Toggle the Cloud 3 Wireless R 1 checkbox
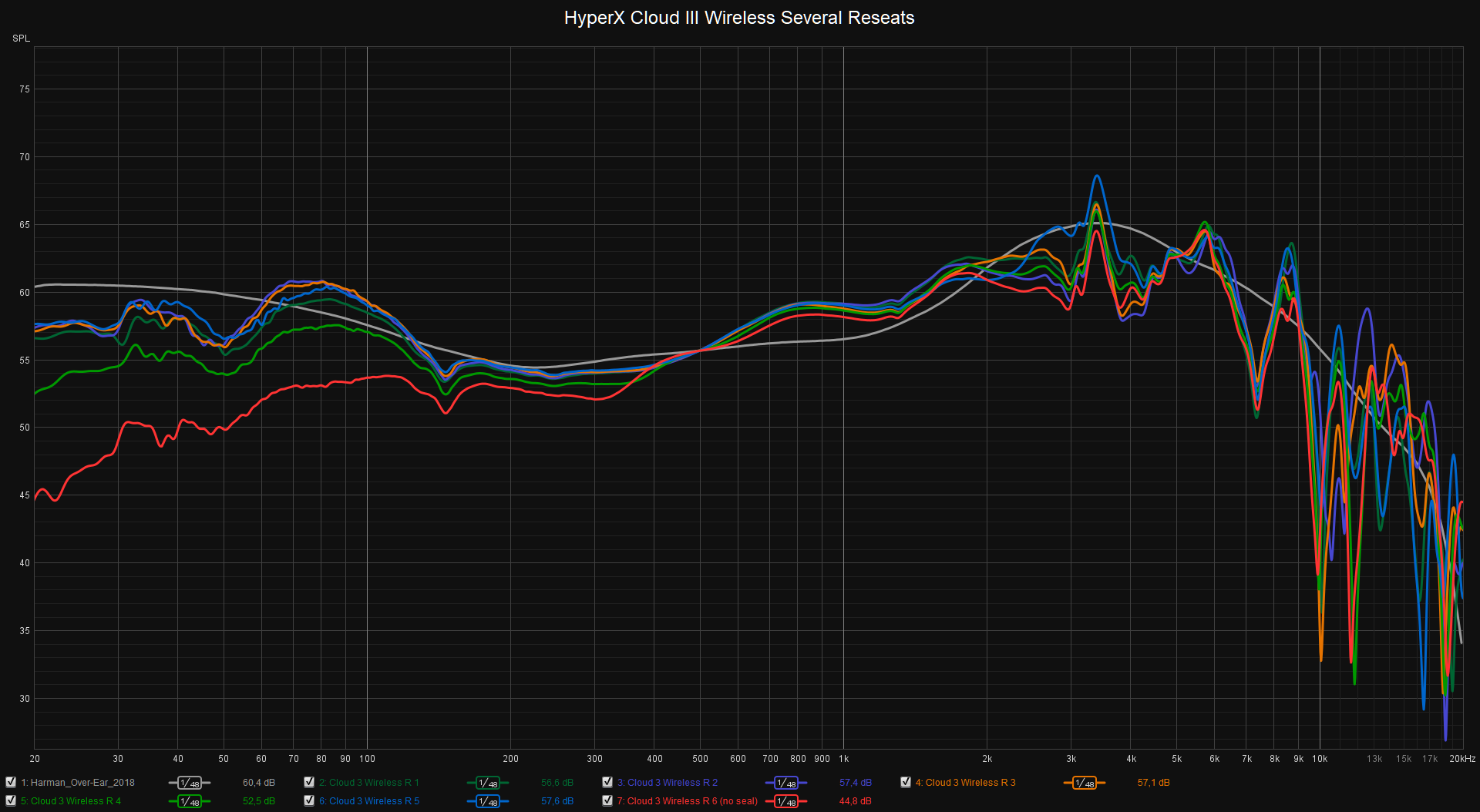 [x=309, y=782]
